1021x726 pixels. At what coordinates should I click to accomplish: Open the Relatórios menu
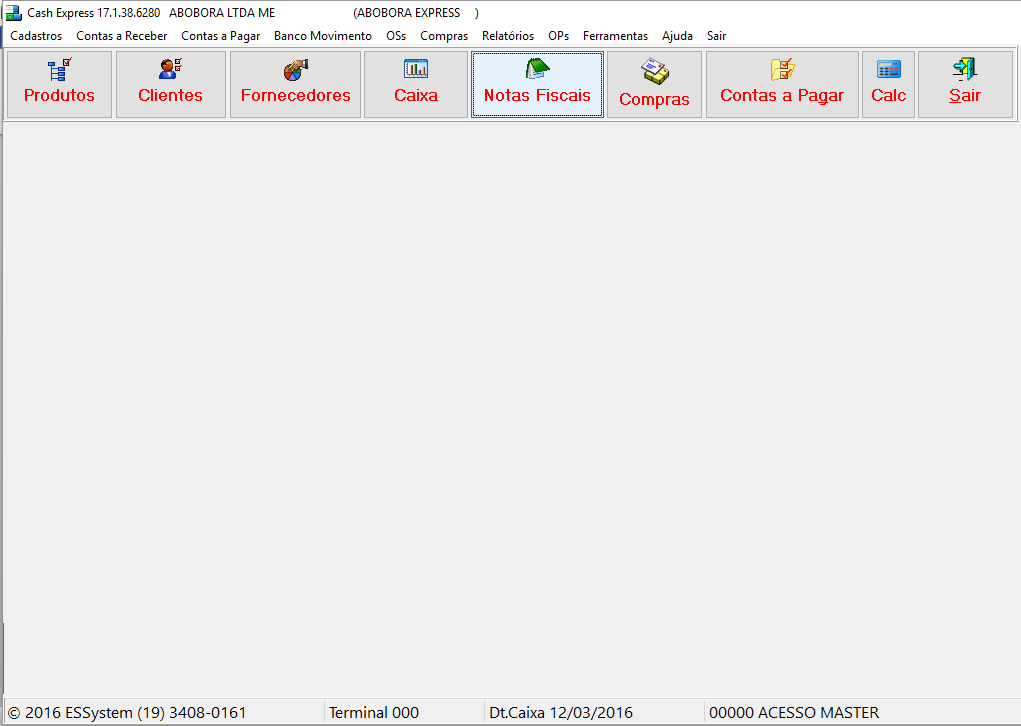pyautogui.click(x=507, y=36)
